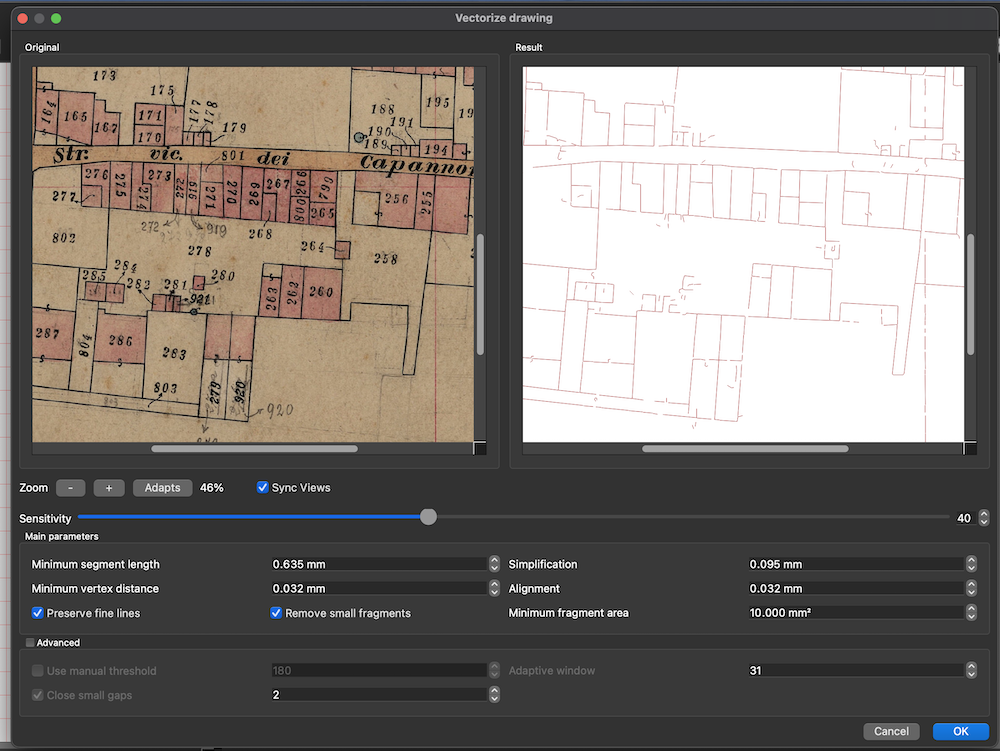
Task: Click the zoom in plus button
Action: pos(108,488)
